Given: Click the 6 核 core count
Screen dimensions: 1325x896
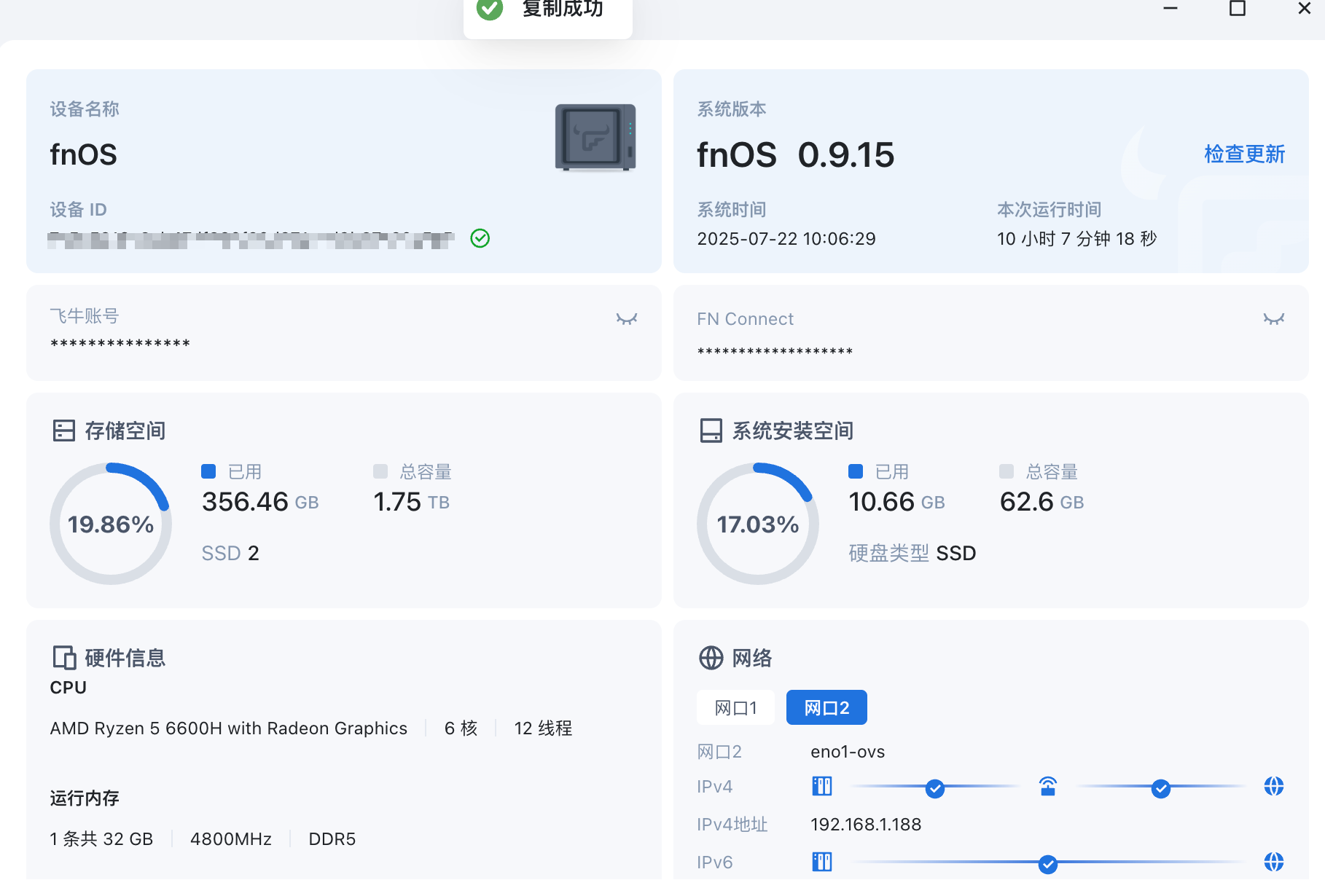Looking at the screenshot, I should click(x=461, y=728).
